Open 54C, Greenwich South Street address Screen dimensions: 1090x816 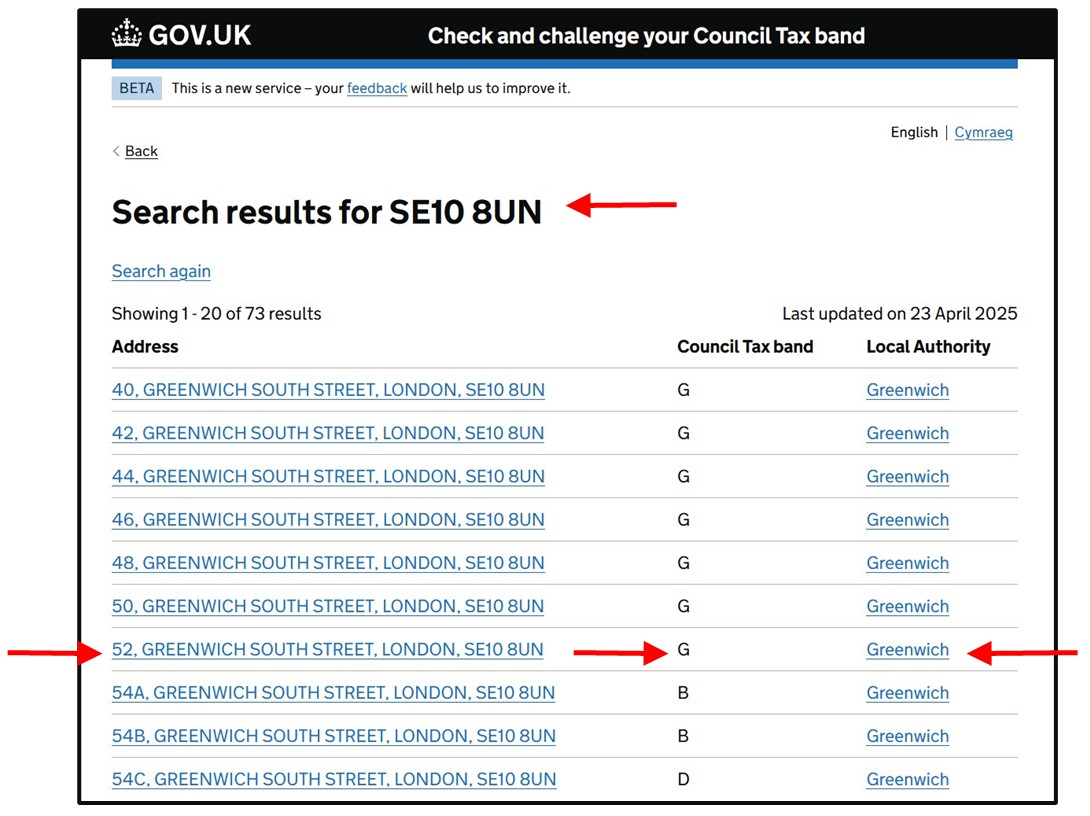tap(333, 779)
